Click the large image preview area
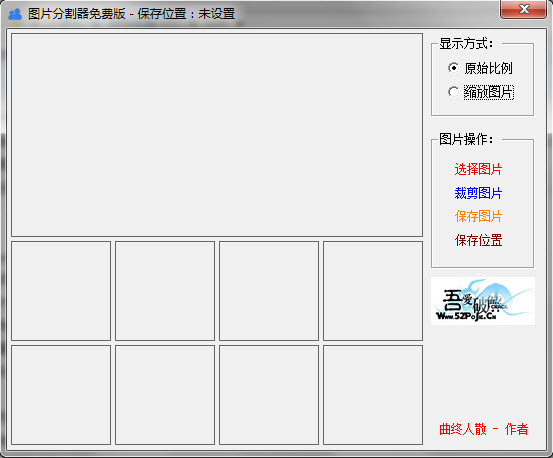The height and width of the screenshot is (458, 553). click(217, 135)
